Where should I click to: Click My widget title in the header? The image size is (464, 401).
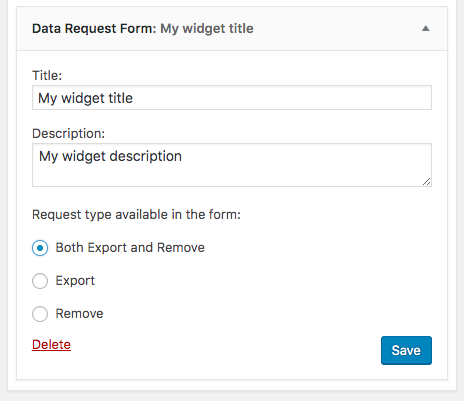(207, 29)
